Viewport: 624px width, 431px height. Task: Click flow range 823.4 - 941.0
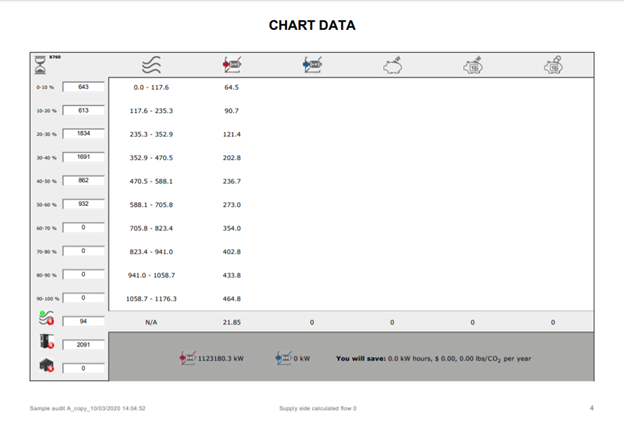tap(151, 252)
